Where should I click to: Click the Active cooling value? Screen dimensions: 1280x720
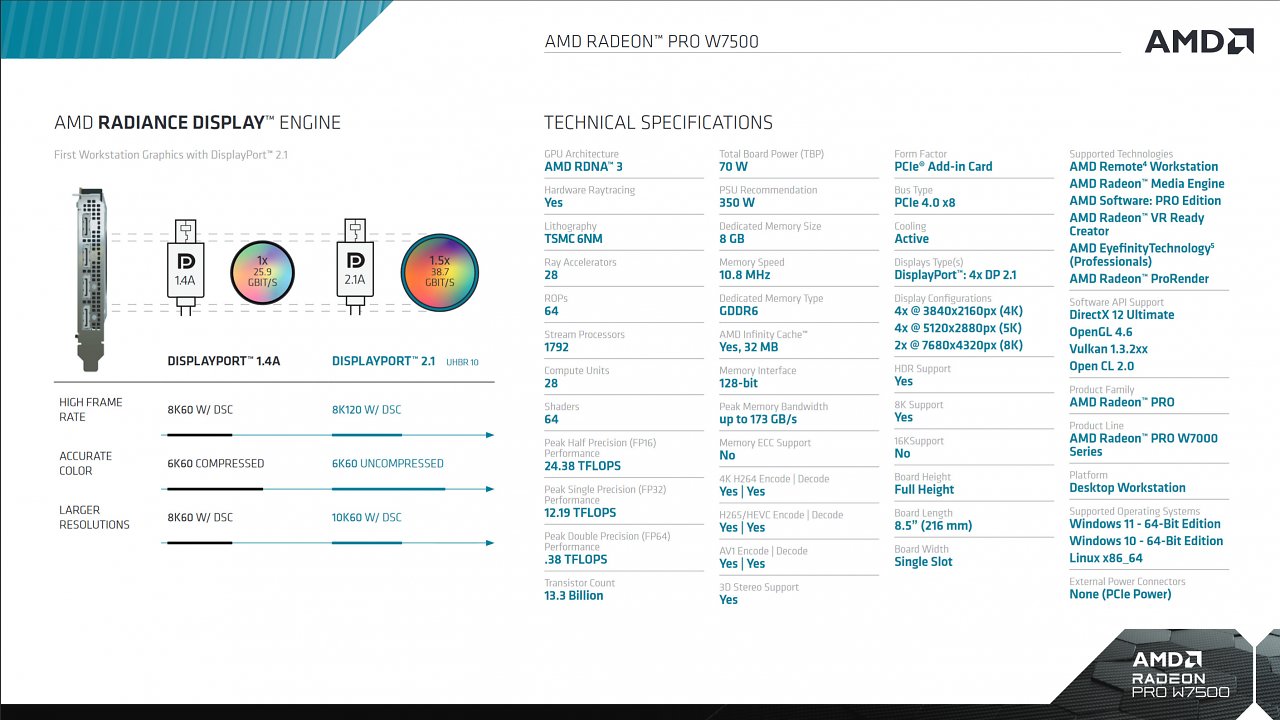[x=911, y=239]
